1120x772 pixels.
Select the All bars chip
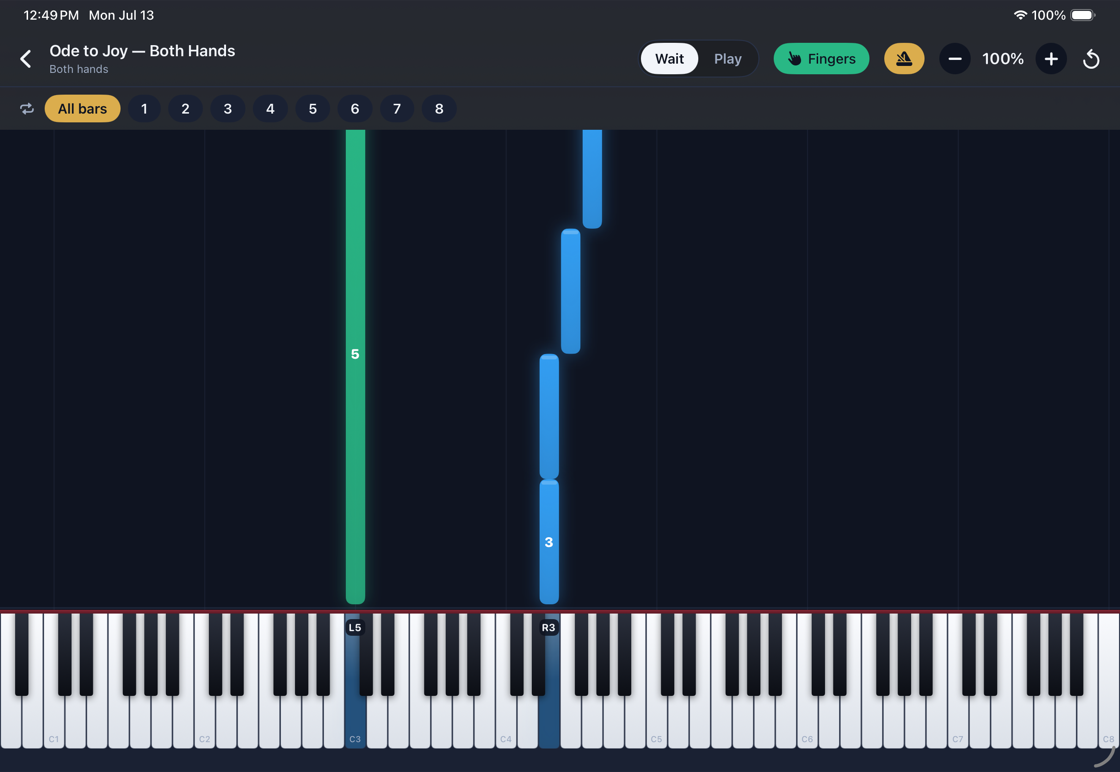82,109
